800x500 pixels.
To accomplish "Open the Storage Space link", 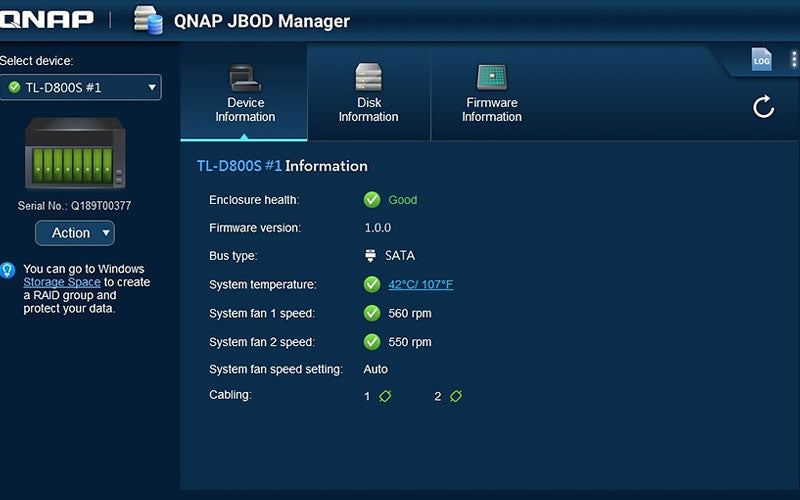I will pyautogui.click(x=62, y=283).
